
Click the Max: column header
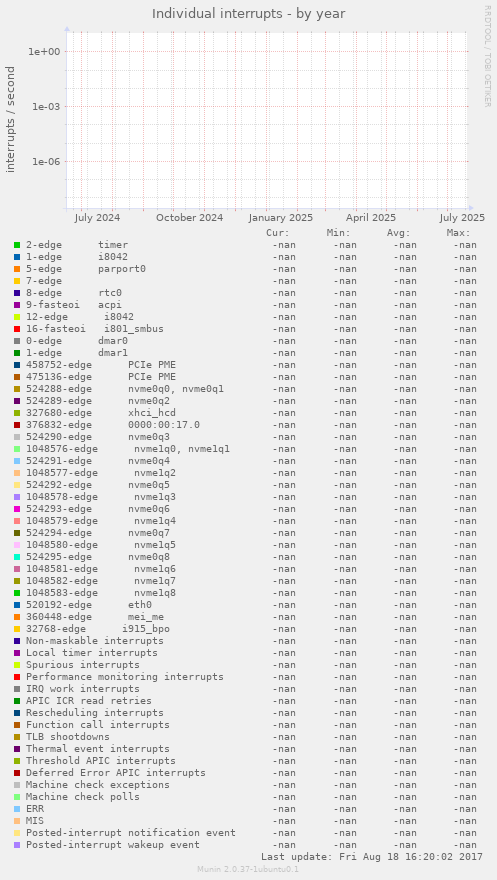tap(458, 233)
